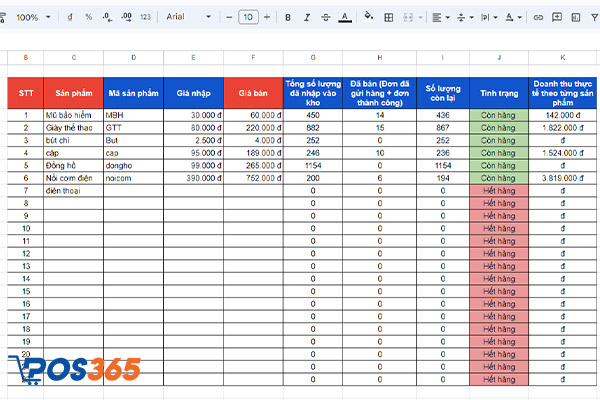600x400 pixels.
Task: Click the plus button to increase font size
Action: click(x=267, y=17)
